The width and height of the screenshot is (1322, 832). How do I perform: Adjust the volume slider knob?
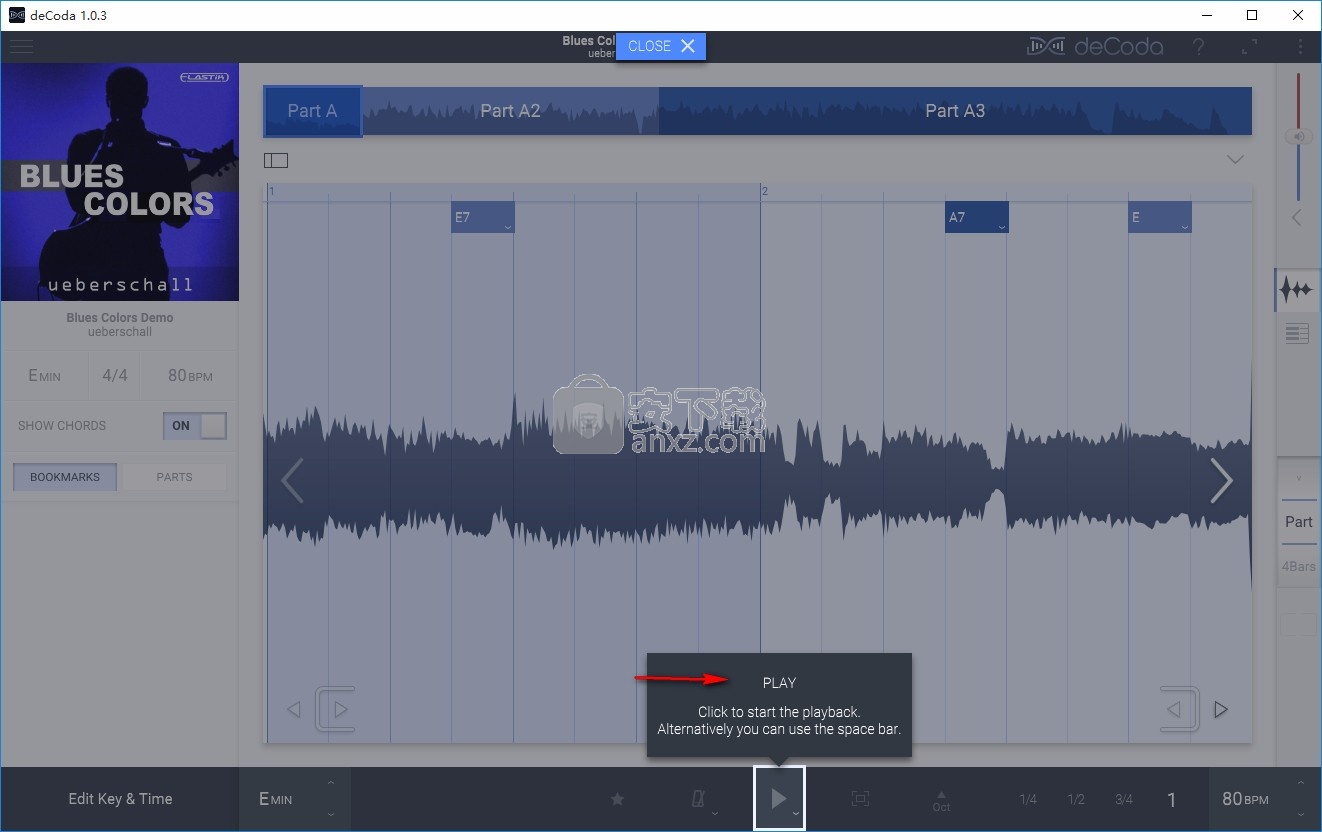click(1298, 137)
